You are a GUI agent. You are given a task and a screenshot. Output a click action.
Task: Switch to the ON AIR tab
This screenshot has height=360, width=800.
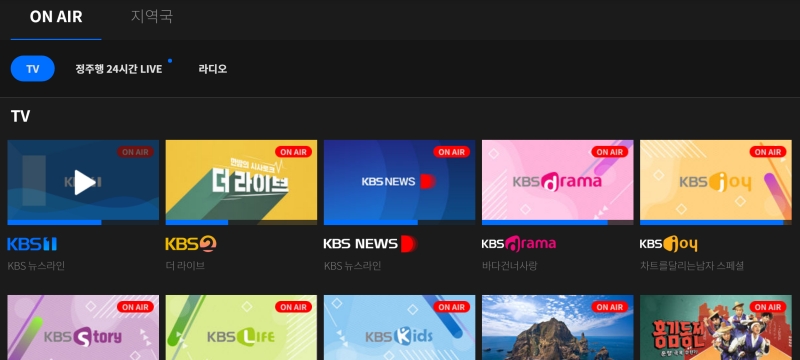tap(56, 17)
